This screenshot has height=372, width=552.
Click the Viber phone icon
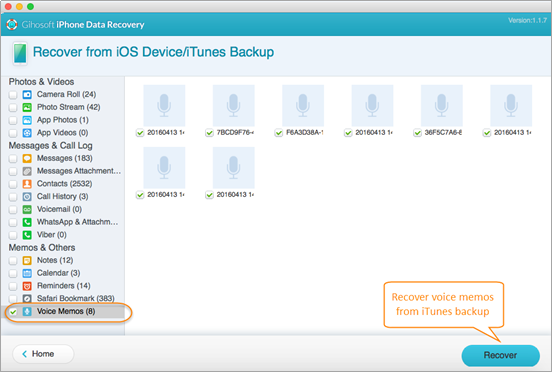27,235
